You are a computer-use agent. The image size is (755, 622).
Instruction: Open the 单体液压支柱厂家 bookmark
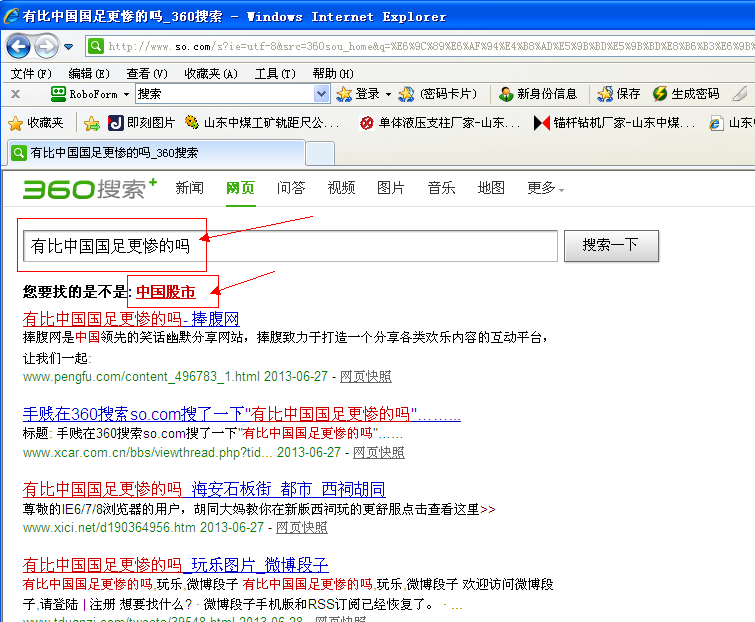pyautogui.click(x=440, y=123)
